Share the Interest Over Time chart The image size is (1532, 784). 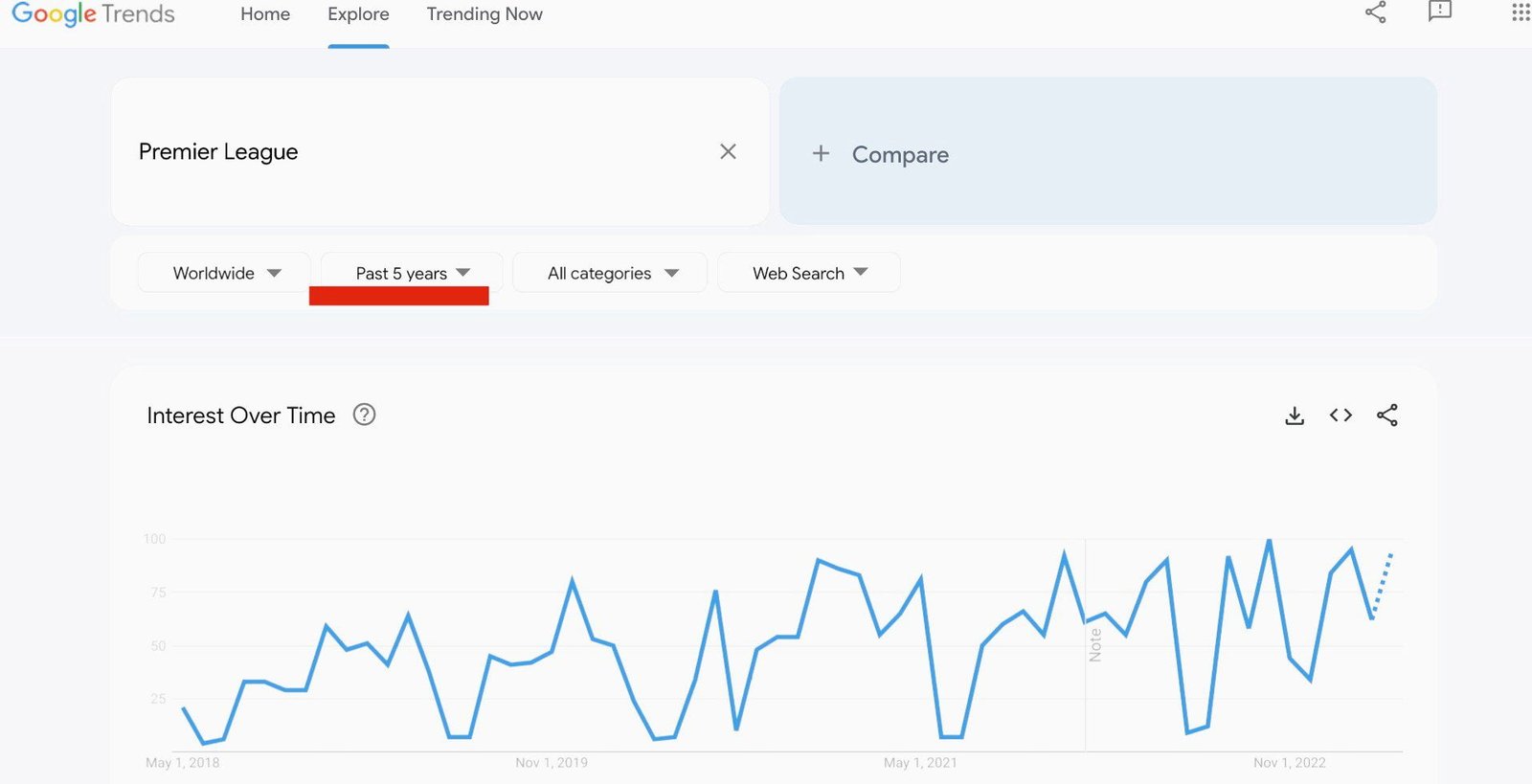tap(1387, 415)
